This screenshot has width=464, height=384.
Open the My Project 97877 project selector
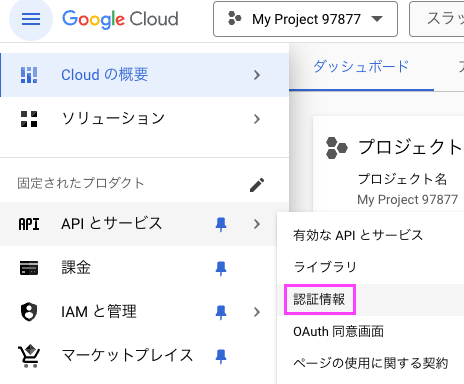(305, 19)
